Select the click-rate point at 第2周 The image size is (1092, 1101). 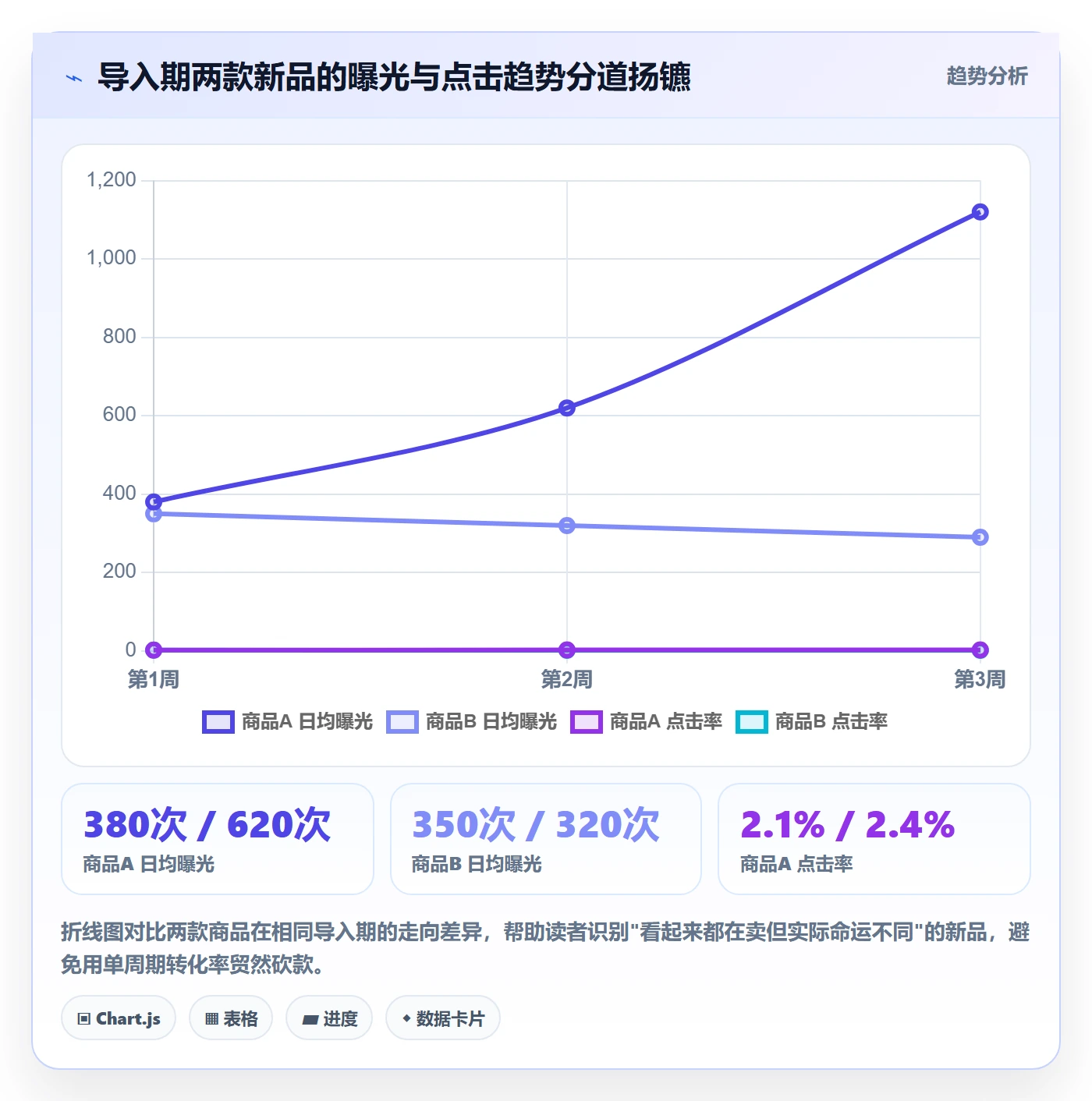[567, 650]
